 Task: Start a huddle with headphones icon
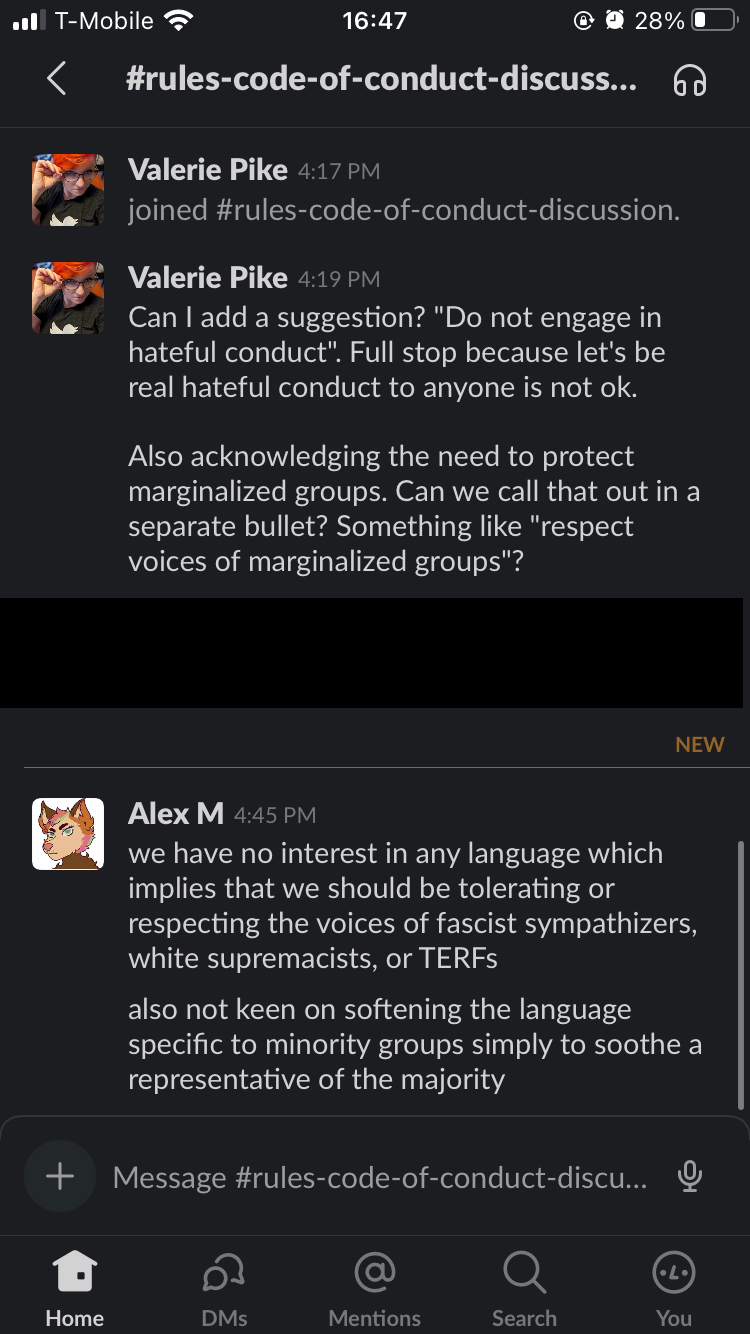(x=689, y=80)
